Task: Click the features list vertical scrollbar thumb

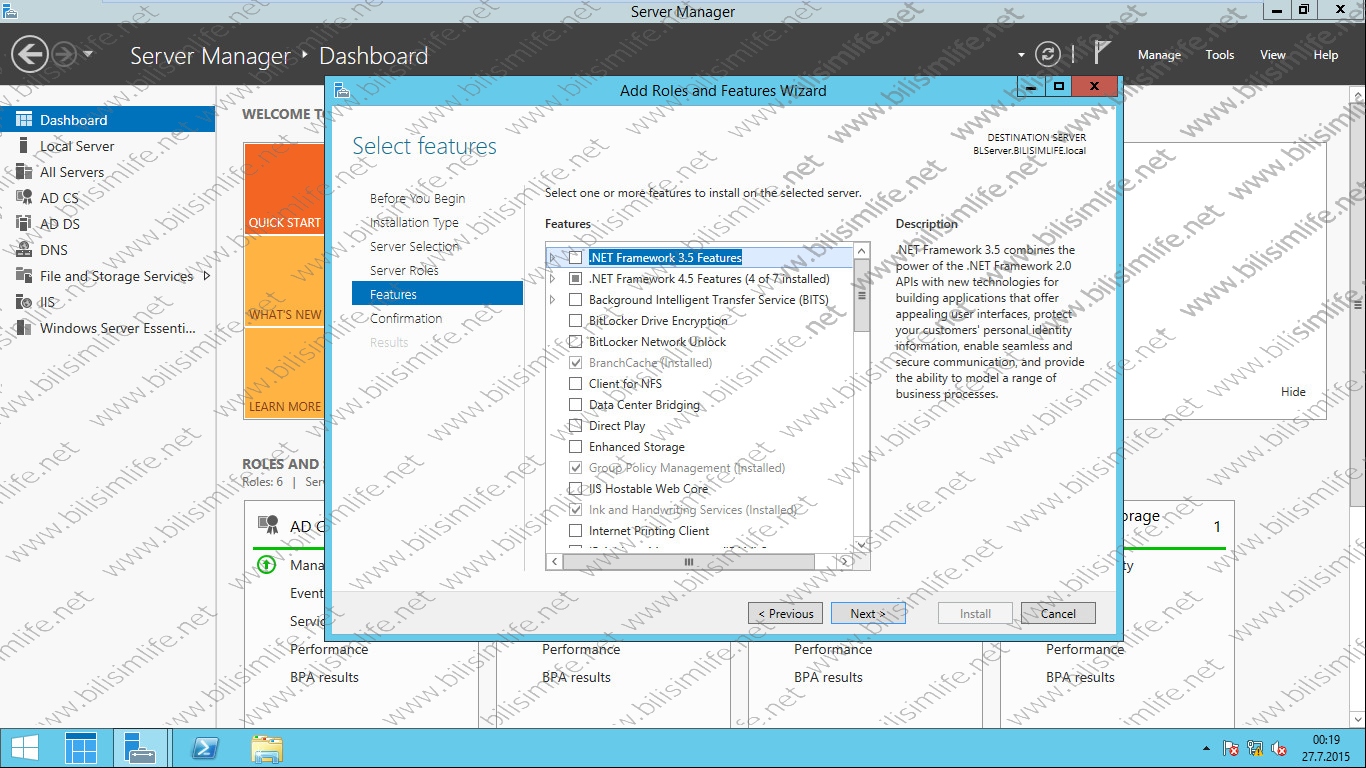Action: point(861,296)
